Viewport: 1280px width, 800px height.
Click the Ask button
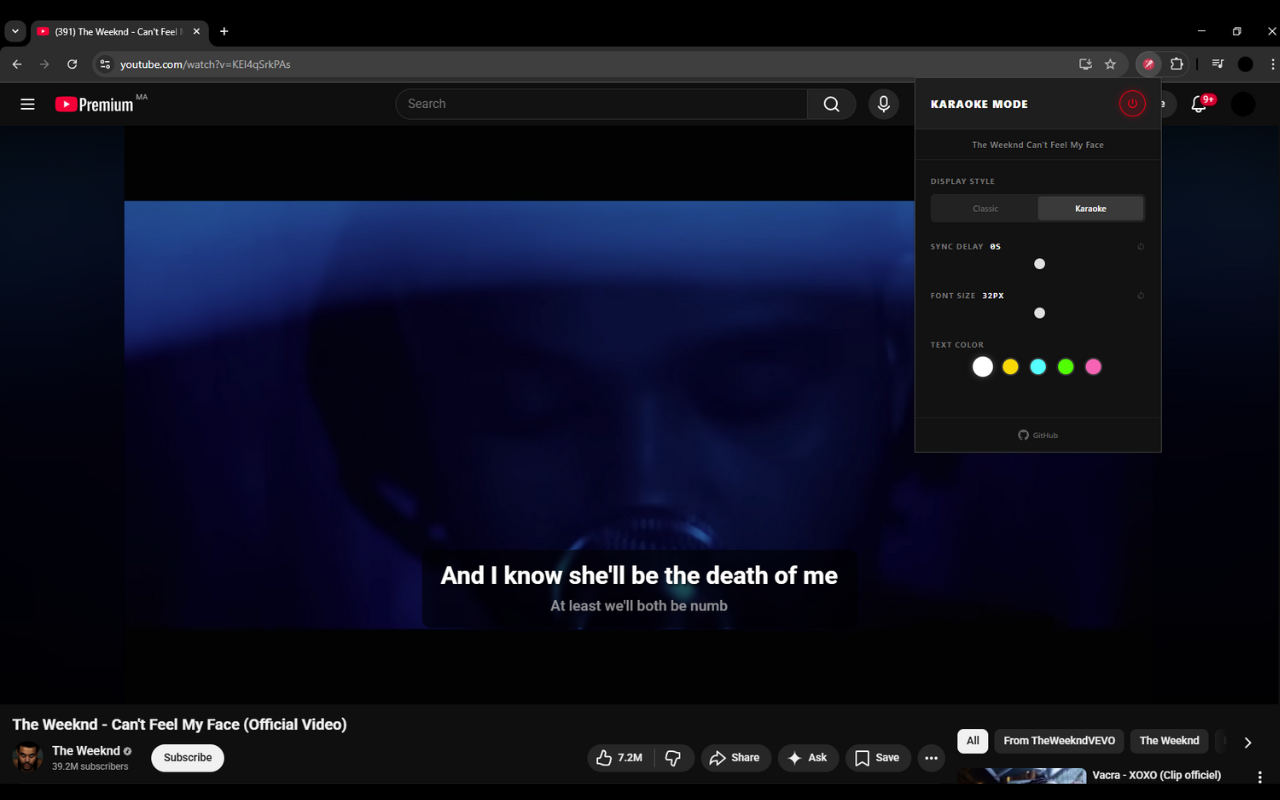pyautogui.click(x=807, y=758)
